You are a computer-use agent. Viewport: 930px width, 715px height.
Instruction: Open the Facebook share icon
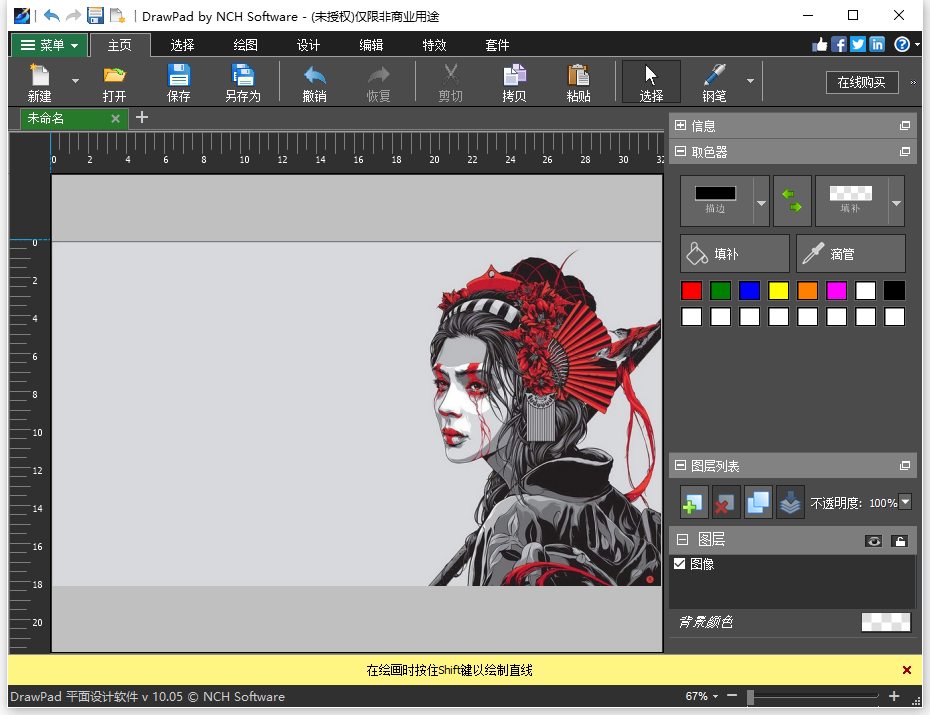tap(839, 44)
